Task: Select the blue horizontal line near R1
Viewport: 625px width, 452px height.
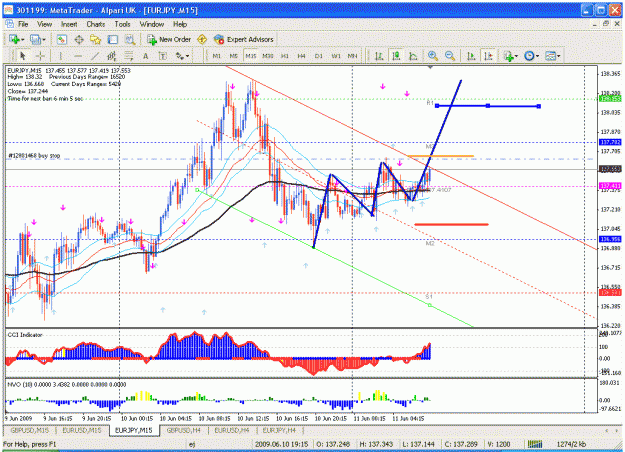Action: pyautogui.click(x=488, y=106)
